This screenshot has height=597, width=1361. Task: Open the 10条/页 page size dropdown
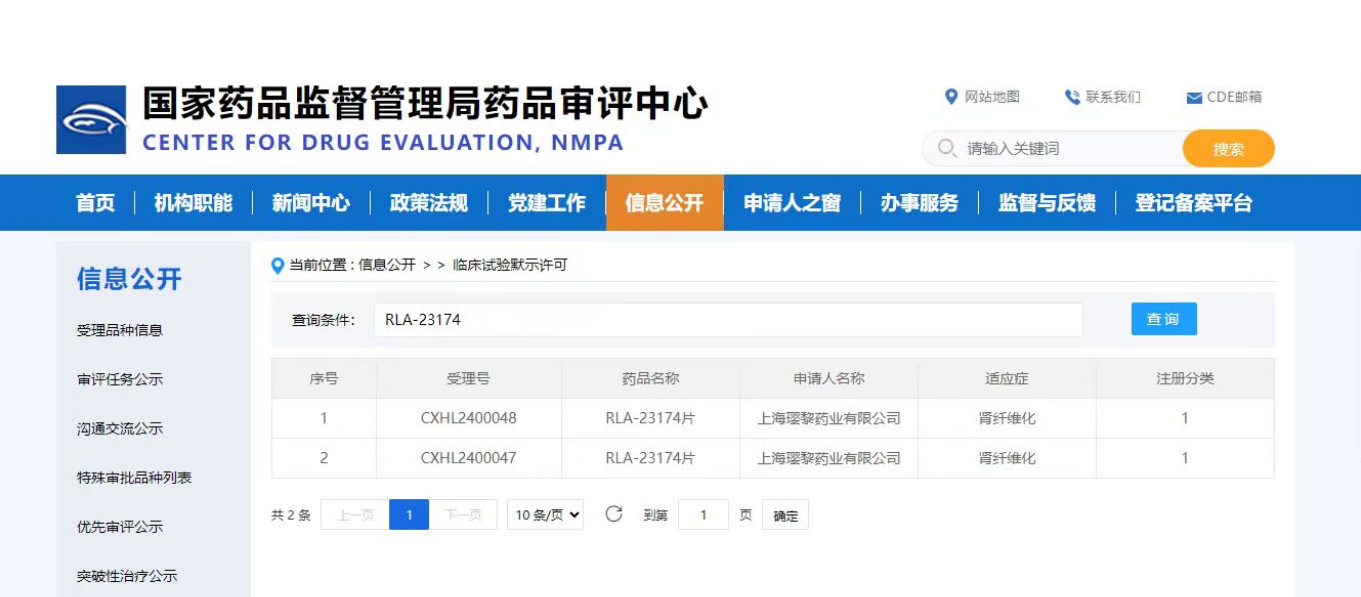click(x=545, y=515)
